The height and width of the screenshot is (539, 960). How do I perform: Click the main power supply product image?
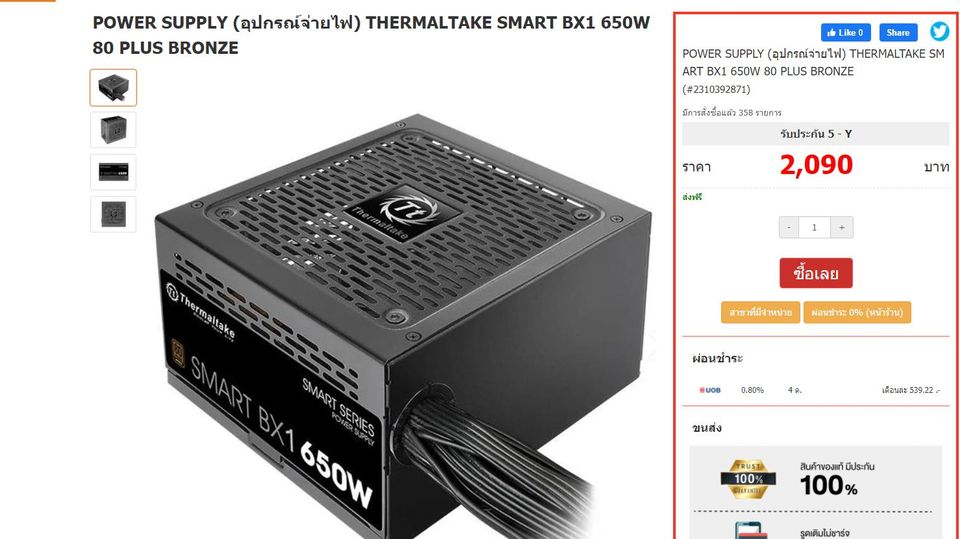pos(402,325)
